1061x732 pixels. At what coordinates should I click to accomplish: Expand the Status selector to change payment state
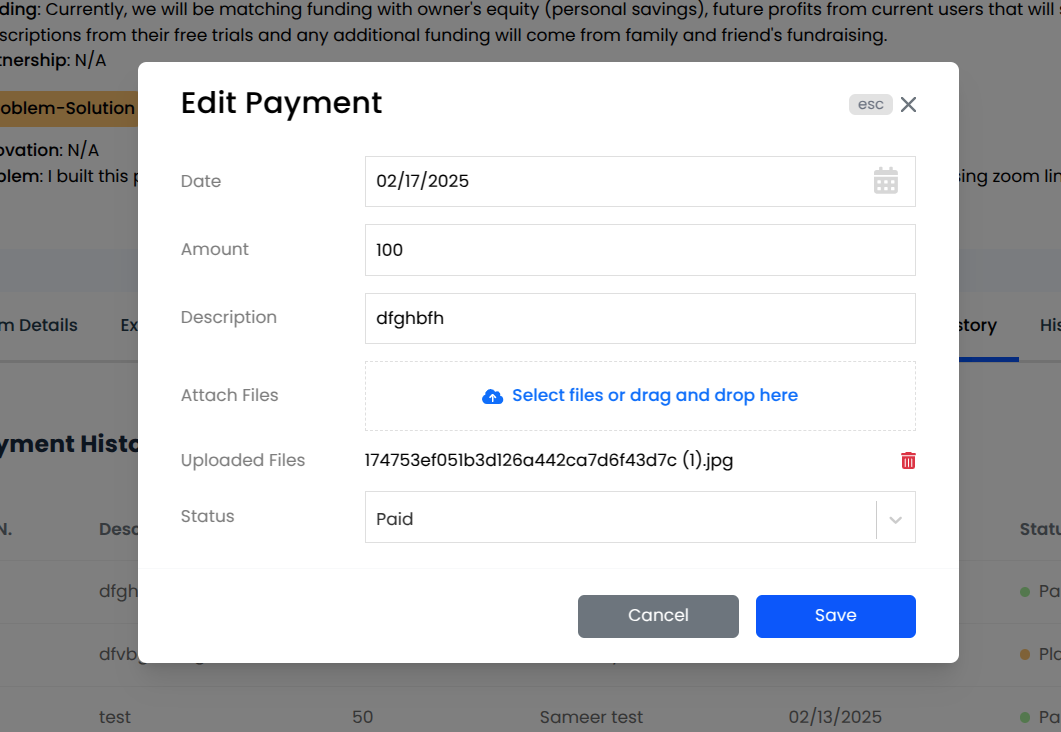(640, 517)
